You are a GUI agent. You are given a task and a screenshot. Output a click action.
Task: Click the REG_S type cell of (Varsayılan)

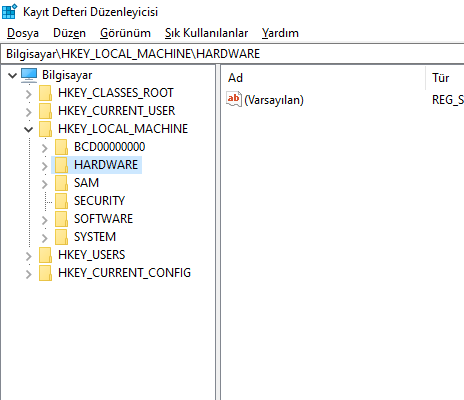(x=448, y=100)
